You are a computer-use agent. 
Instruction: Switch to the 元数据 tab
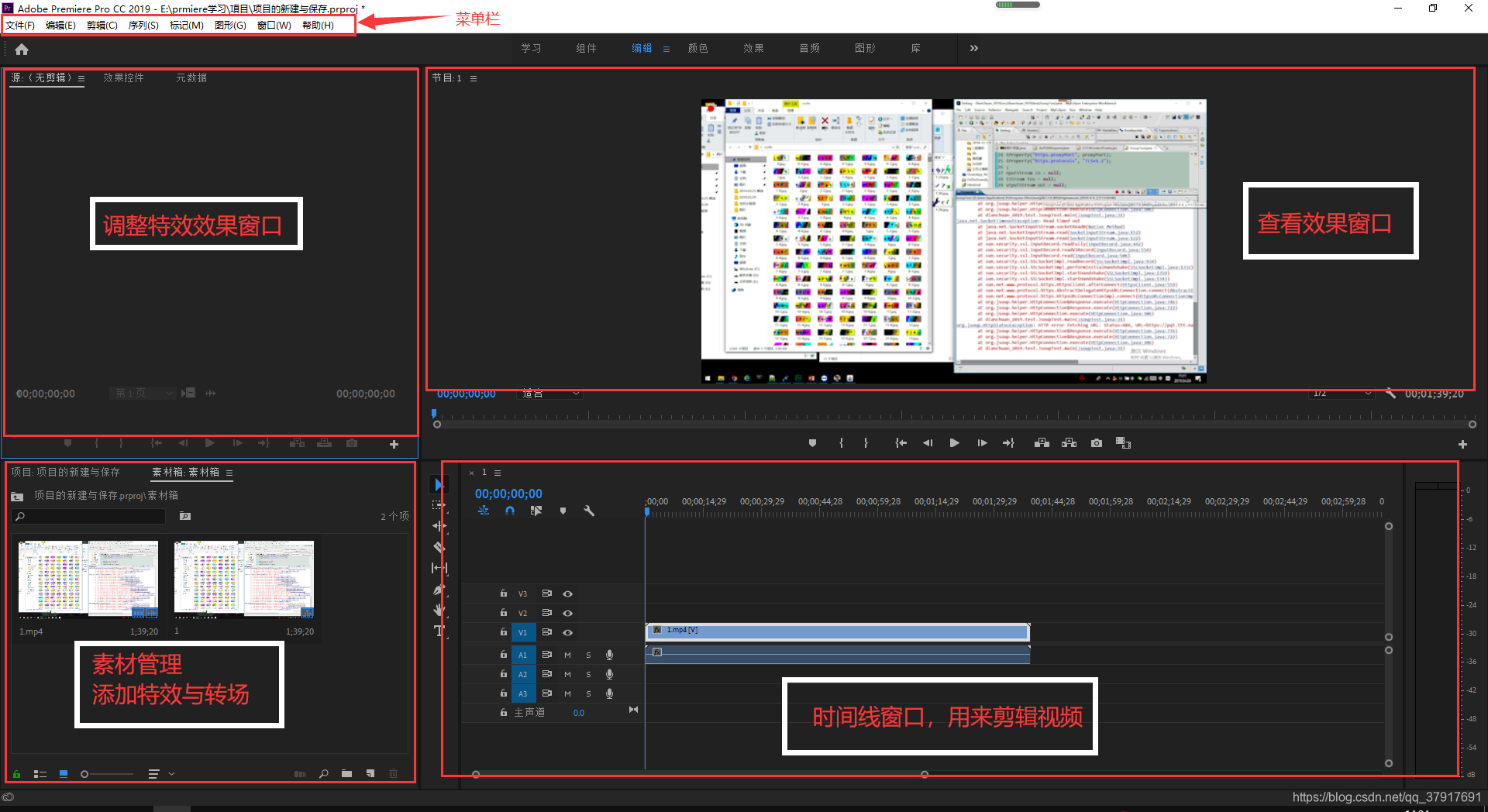pyautogui.click(x=191, y=78)
